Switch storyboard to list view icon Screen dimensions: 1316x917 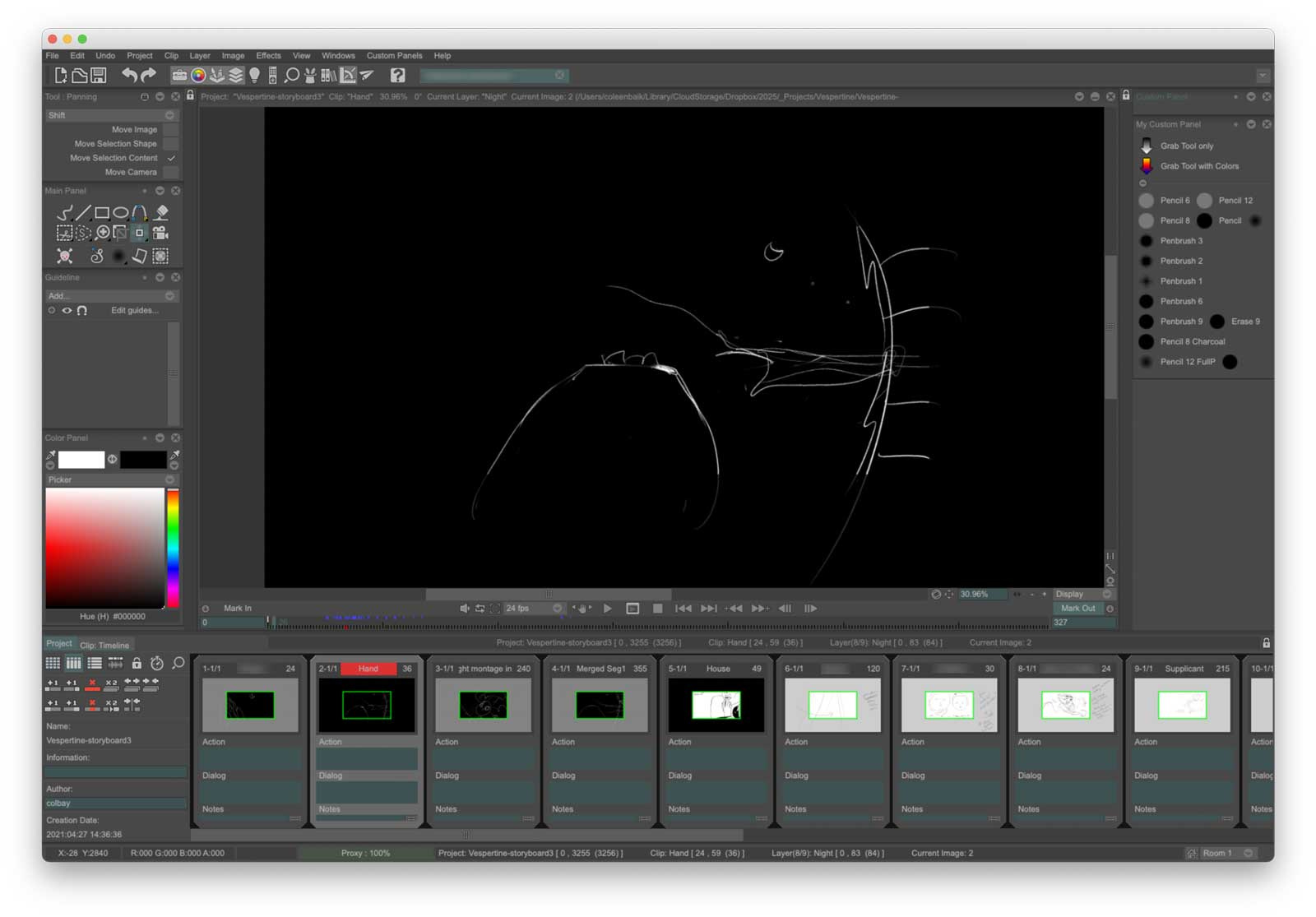point(95,663)
